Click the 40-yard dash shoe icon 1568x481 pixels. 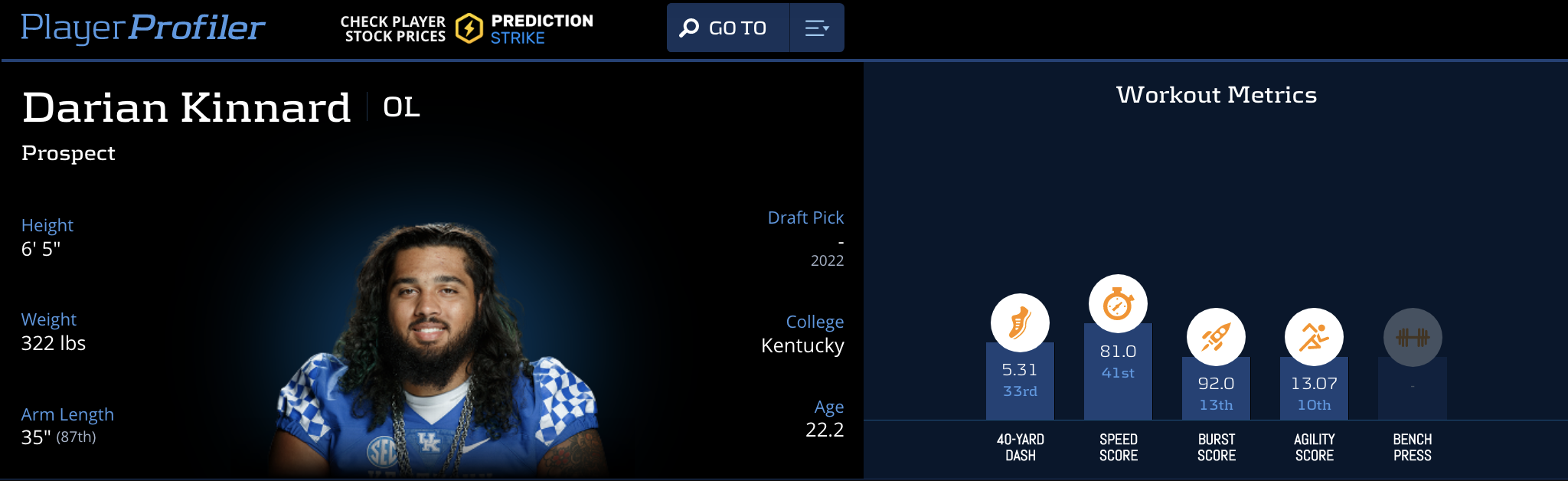[x=1020, y=322]
